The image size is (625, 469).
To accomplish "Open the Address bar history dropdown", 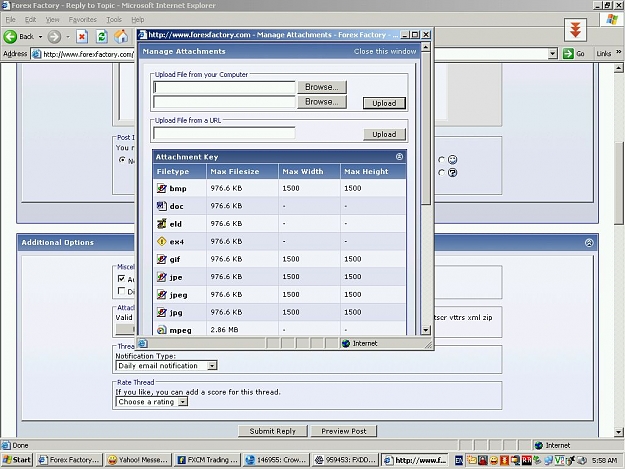I will pyautogui.click(x=552, y=54).
